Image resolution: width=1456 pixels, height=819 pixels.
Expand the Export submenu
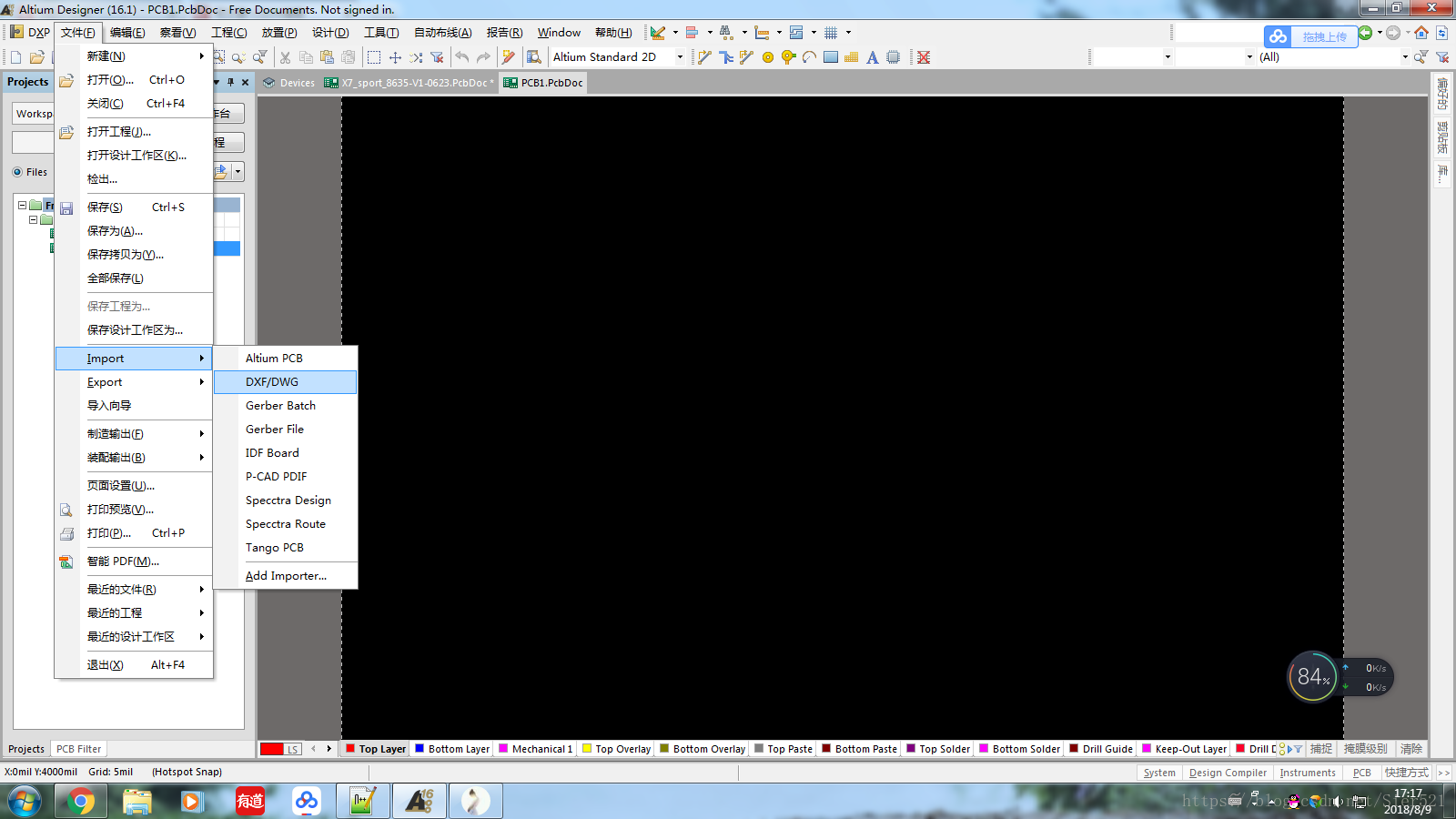(134, 382)
